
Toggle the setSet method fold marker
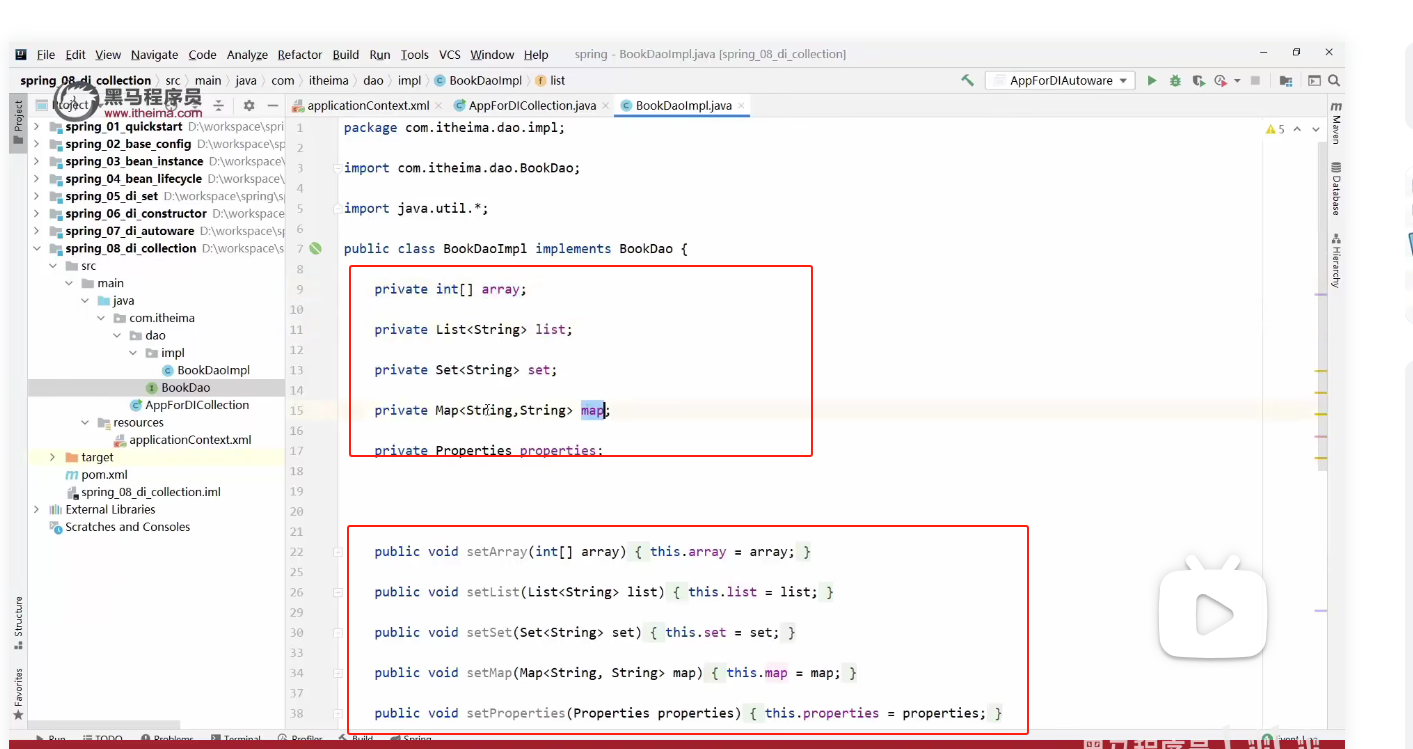337,633
